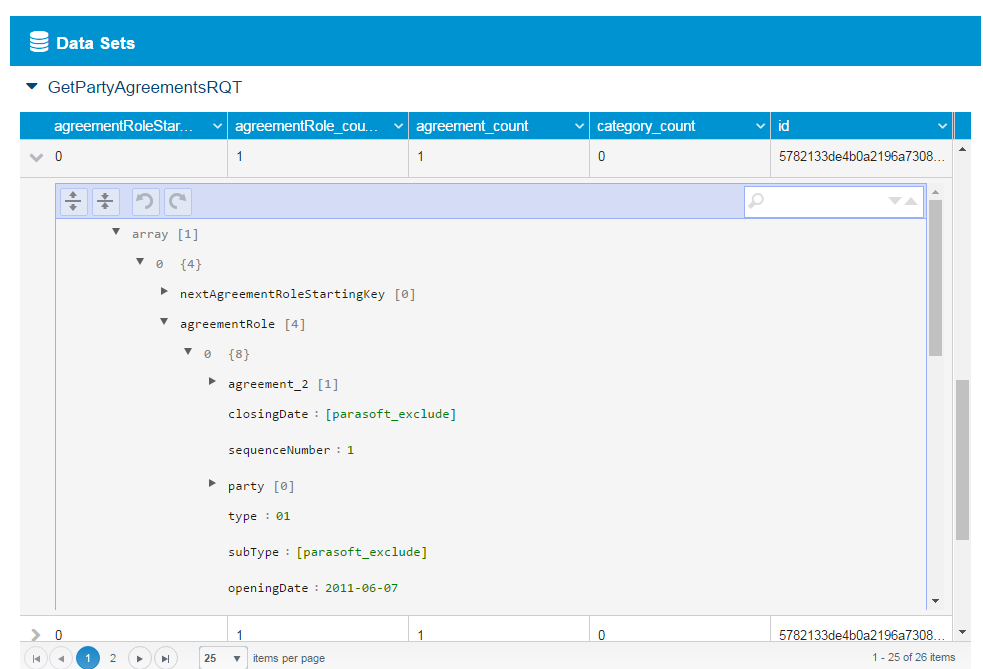Collapse the 0 {4} node
Image resolution: width=983 pixels, height=669 pixels.
coord(140,262)
